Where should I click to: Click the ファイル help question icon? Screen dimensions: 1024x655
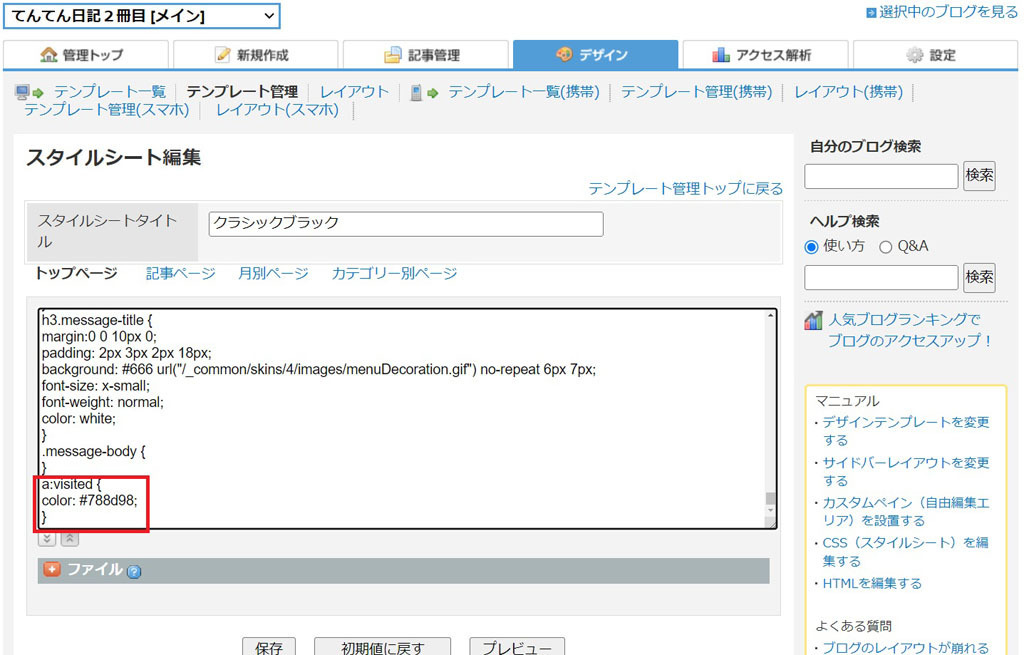tap(134, 572)
